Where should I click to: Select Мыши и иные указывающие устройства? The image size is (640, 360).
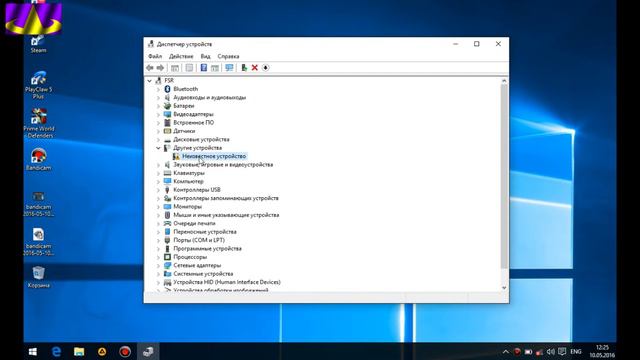coord(226,215)
